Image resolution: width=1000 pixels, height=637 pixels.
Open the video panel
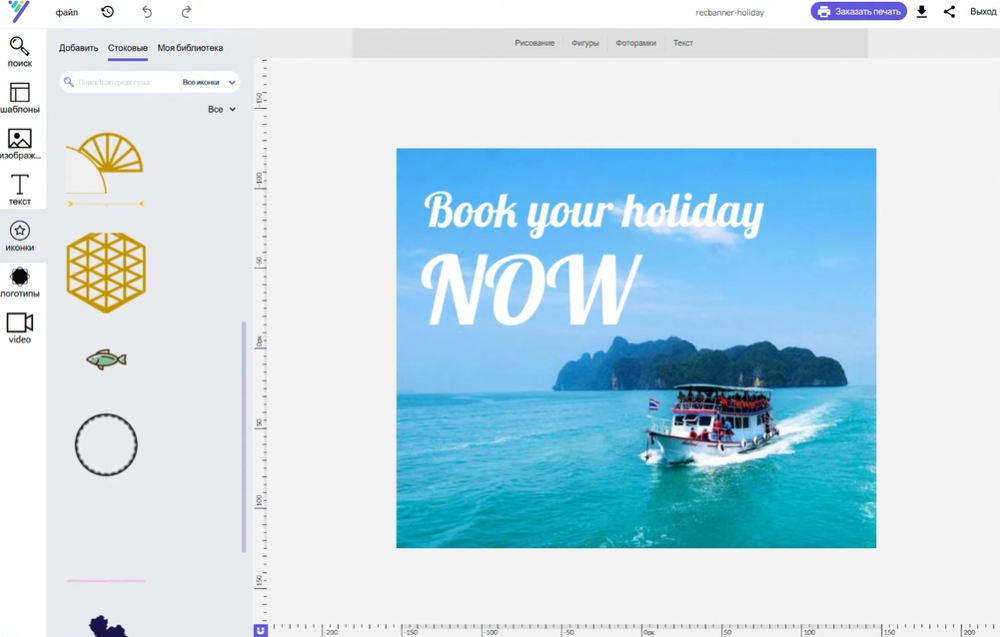[x=20, y=328]
